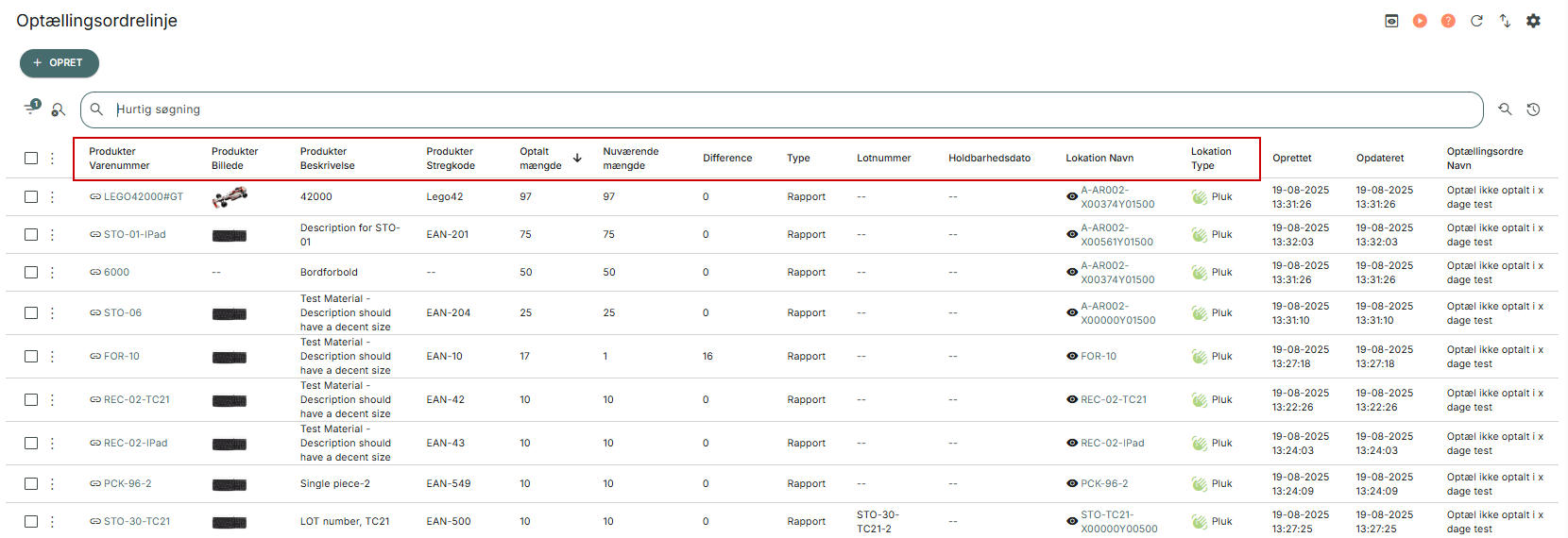Click the up-down arrows import/export icon
The width and height of the screenshot is (1568, 538).
pos(1505,21)
